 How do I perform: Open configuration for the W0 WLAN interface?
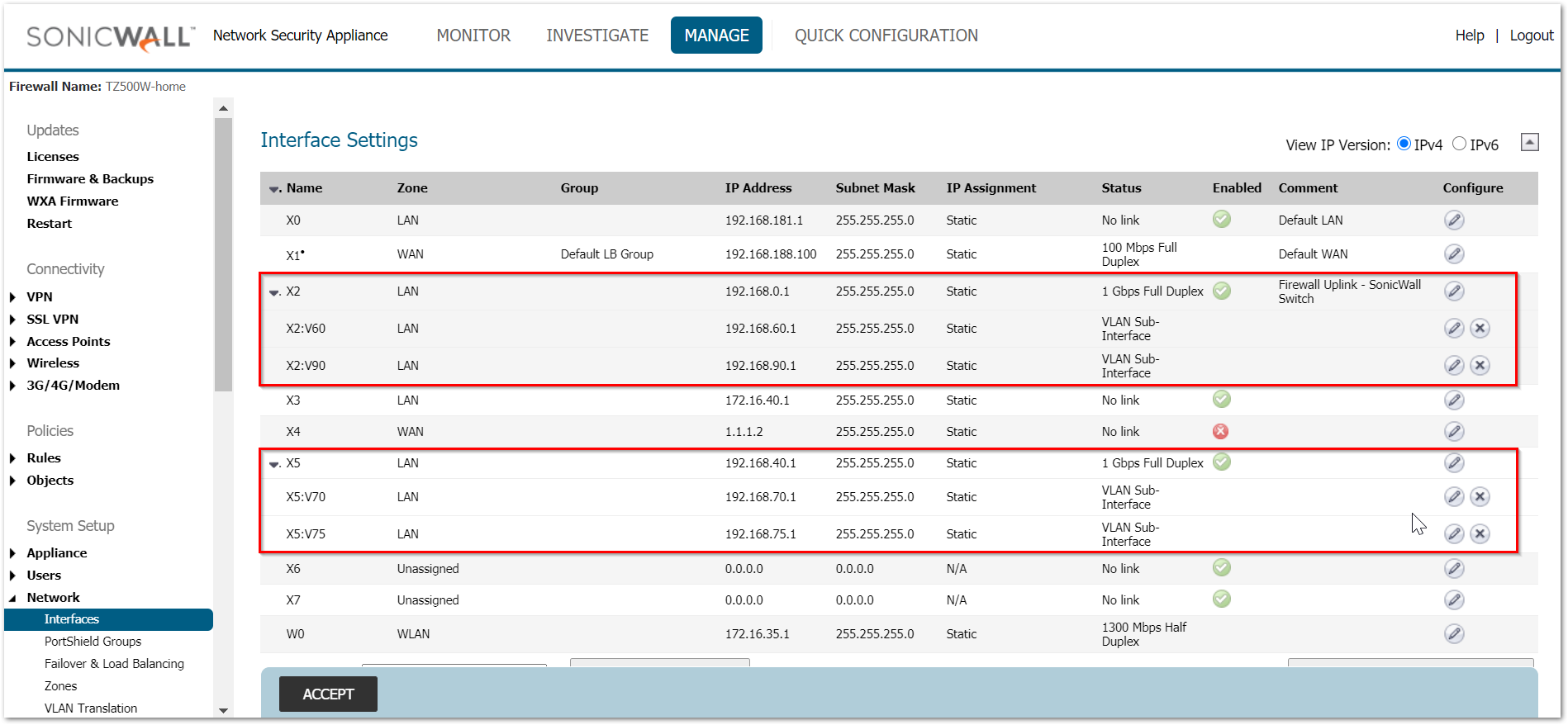pyautogui.click(x=1454, y=634)
